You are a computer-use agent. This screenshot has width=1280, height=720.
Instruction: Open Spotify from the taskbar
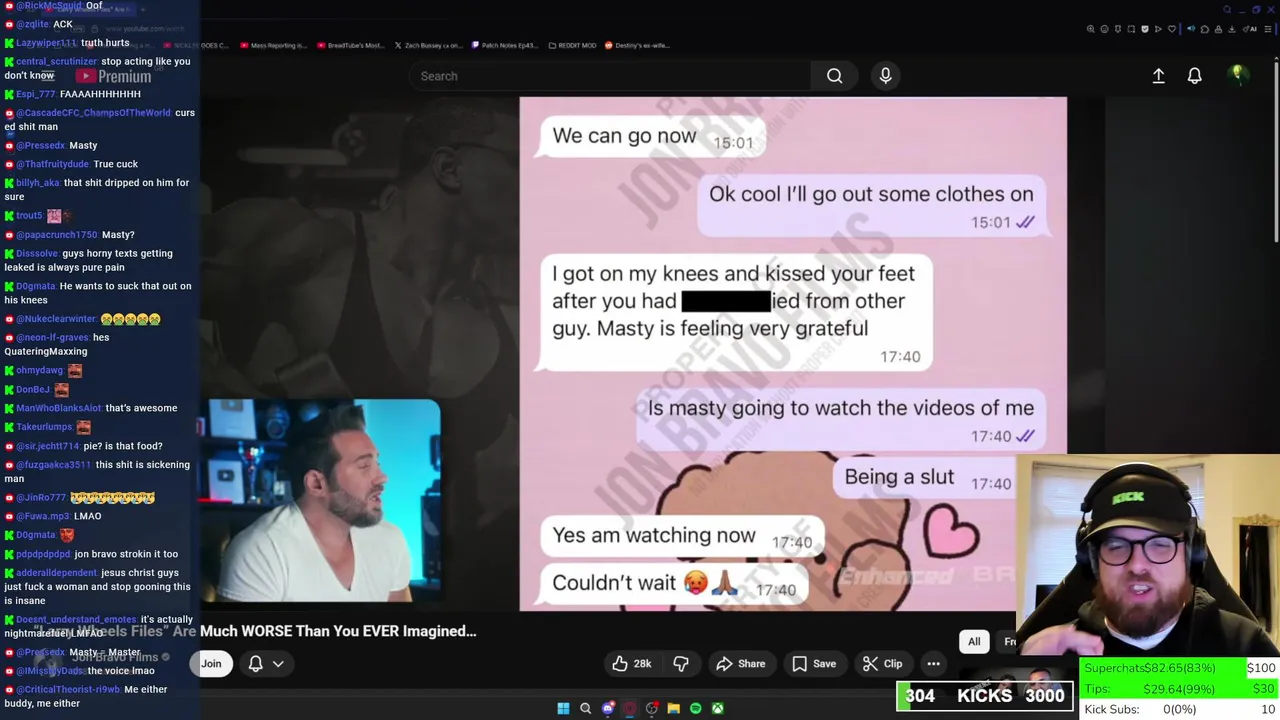[695, 708]
